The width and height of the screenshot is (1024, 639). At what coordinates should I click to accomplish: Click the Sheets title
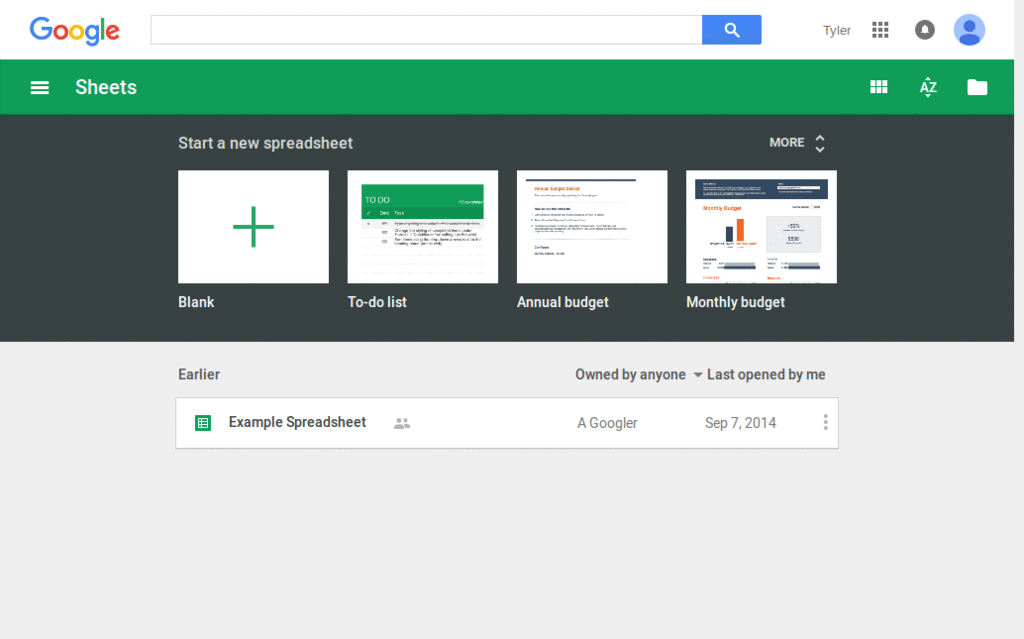coord(106,88)
